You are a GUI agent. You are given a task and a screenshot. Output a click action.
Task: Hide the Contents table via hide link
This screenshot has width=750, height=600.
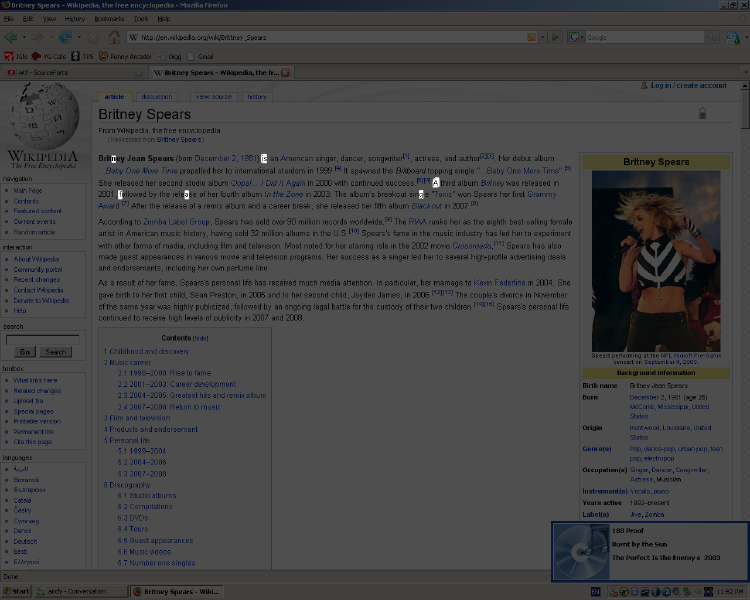pos(201,339)
